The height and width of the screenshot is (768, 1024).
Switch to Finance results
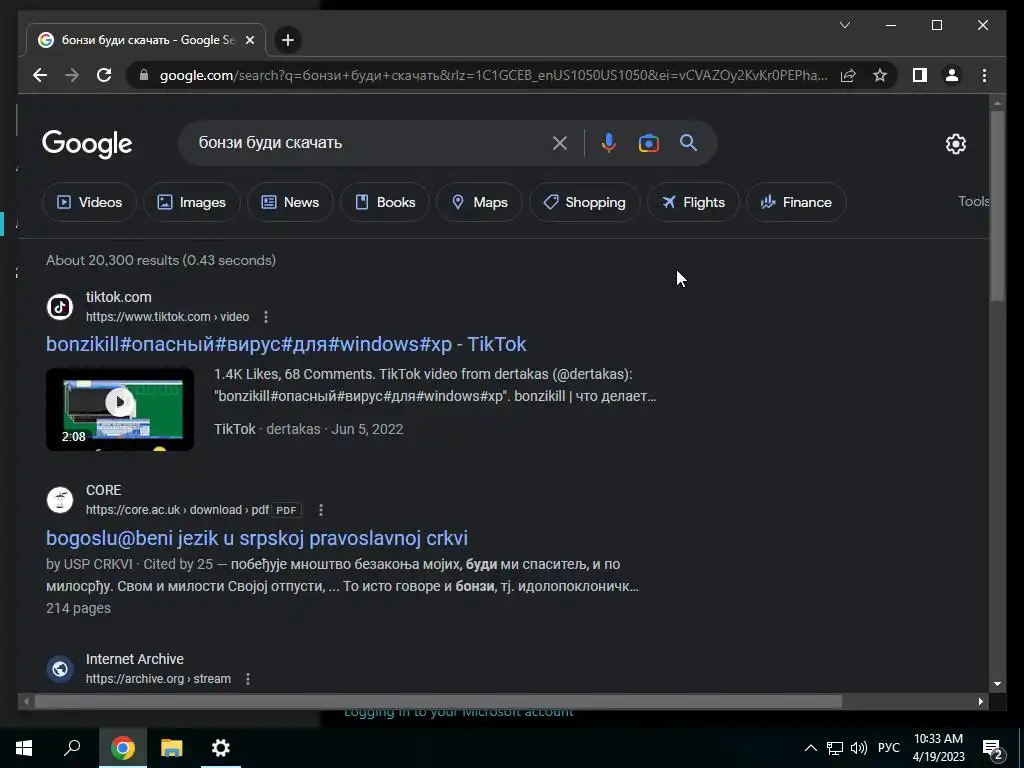pos(796,202)
